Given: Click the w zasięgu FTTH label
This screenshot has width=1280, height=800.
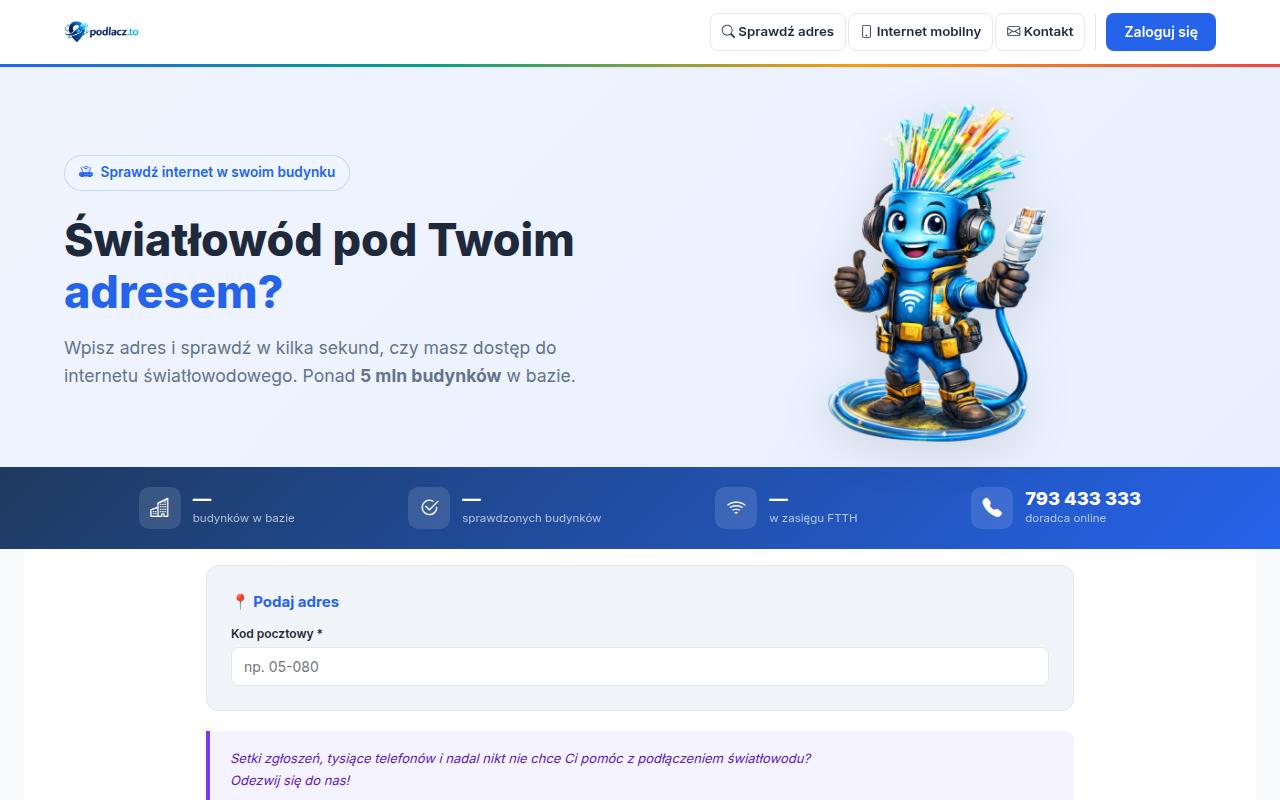Looking at the screenshot, I should (813, 519).
